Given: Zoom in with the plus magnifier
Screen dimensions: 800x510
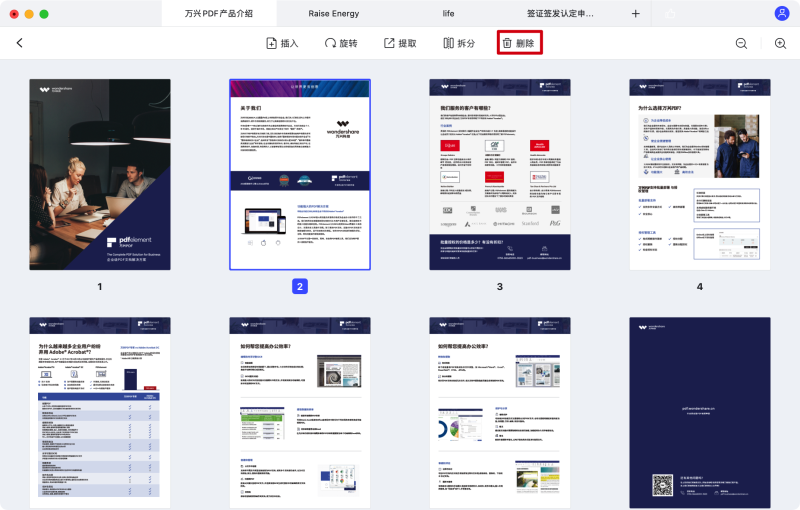Looking at the screenshot, I should click(780, 44).
